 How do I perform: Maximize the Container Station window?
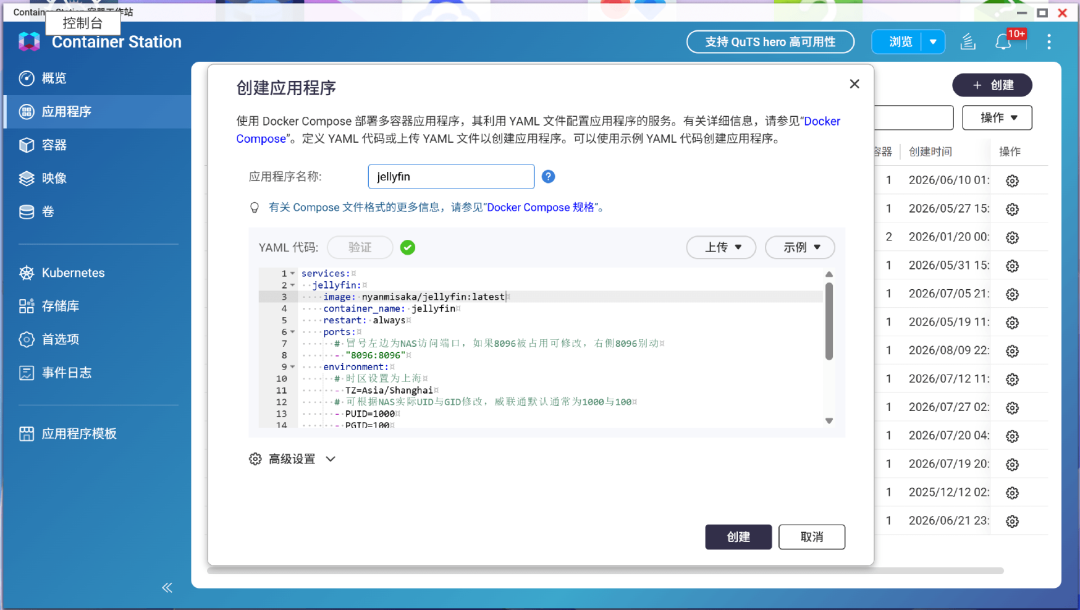click(1043, 12)
